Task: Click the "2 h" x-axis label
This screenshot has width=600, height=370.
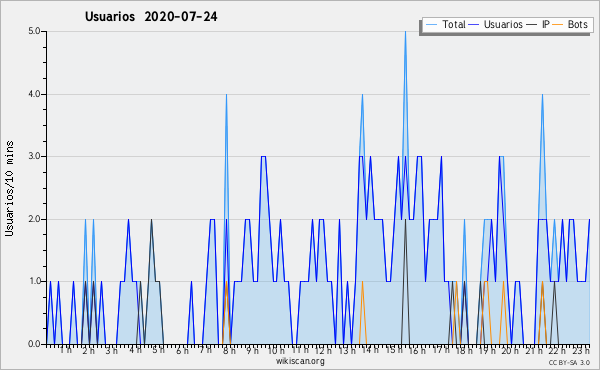Action: (x=88, y=351)
